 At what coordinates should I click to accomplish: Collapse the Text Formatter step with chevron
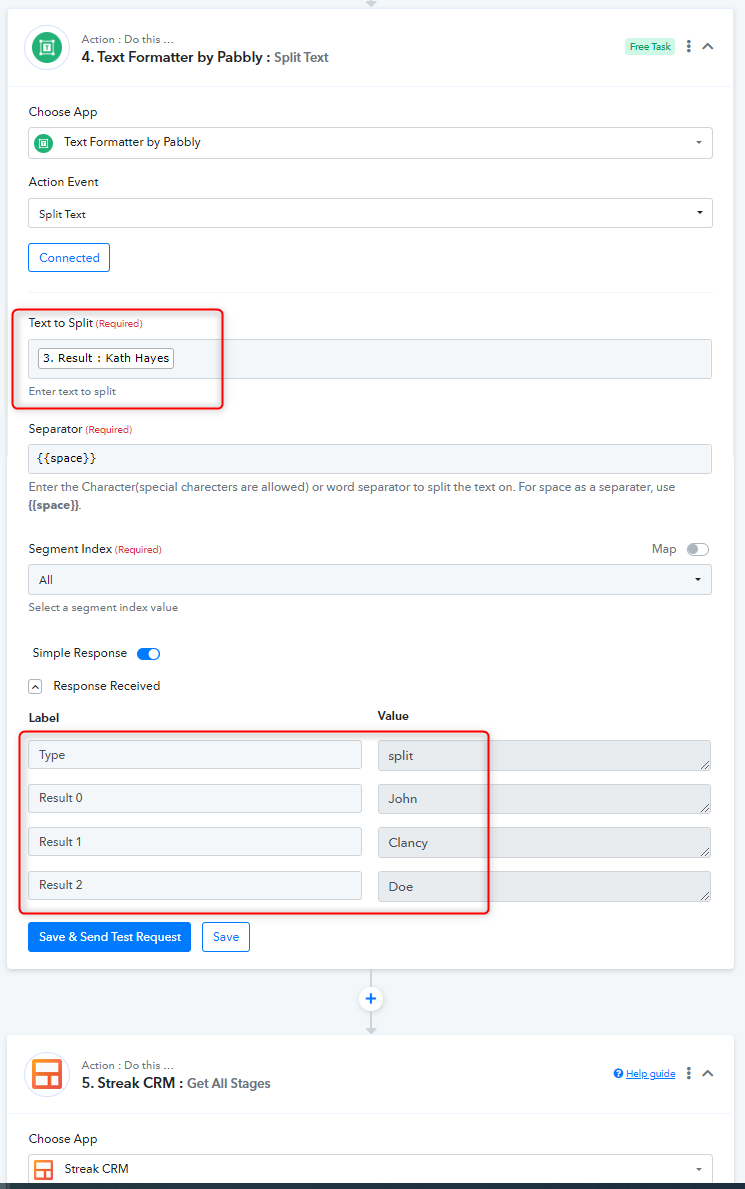pyautogui.click(x=708, y=46)
